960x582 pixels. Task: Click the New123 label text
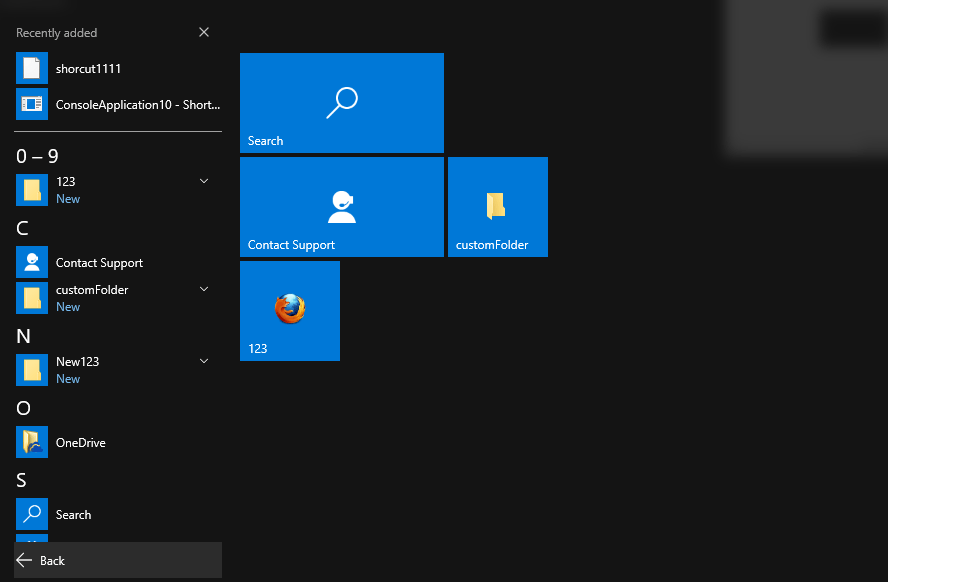pyautogui.click(x=77, y=362)
